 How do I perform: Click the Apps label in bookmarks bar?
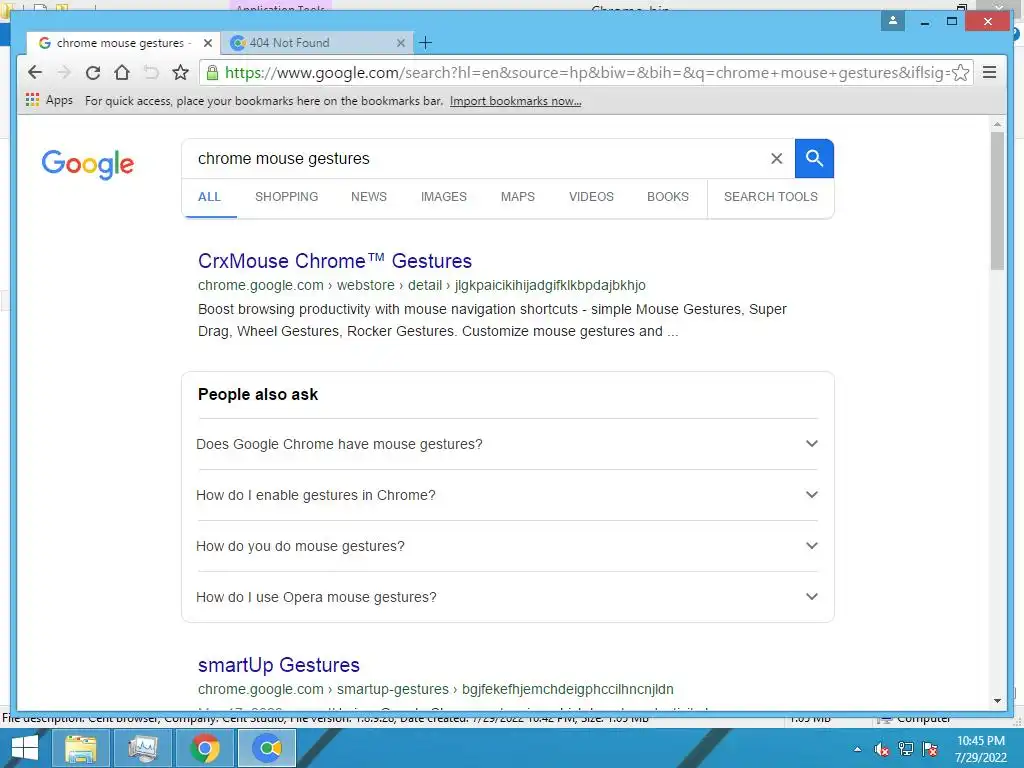[x=59, y=100]
